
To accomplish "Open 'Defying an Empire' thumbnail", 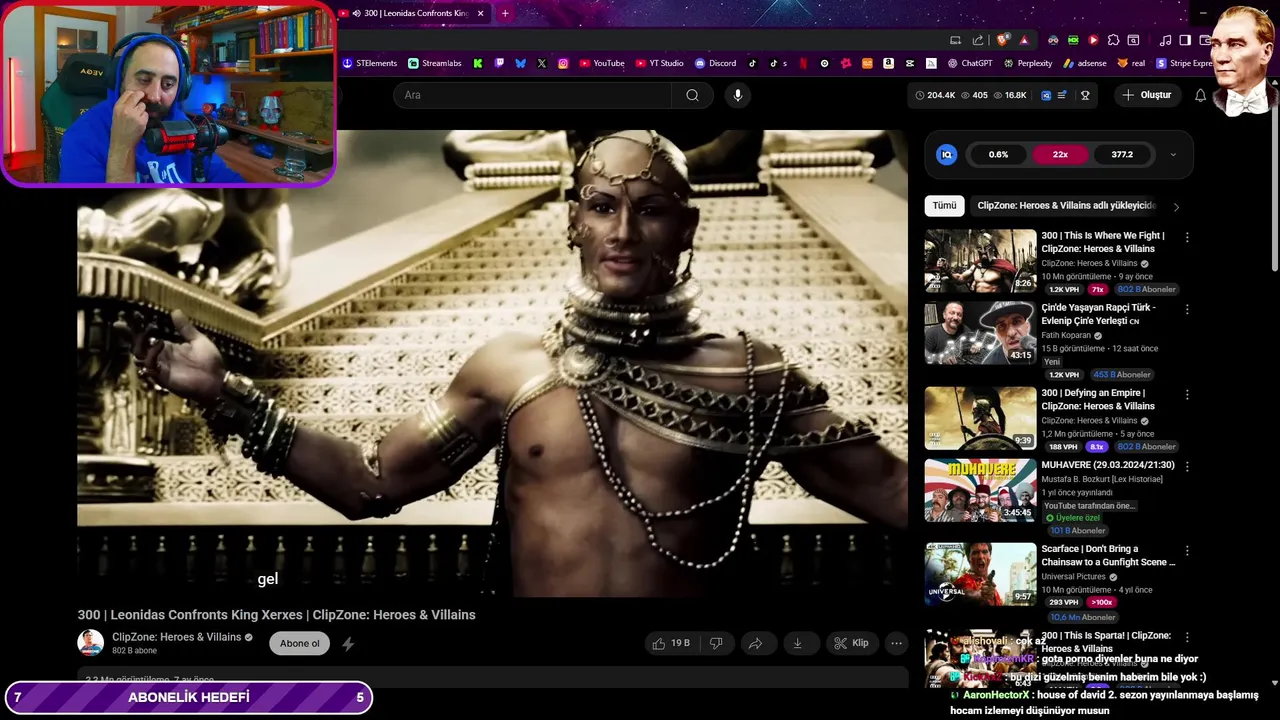I will 980,418.
